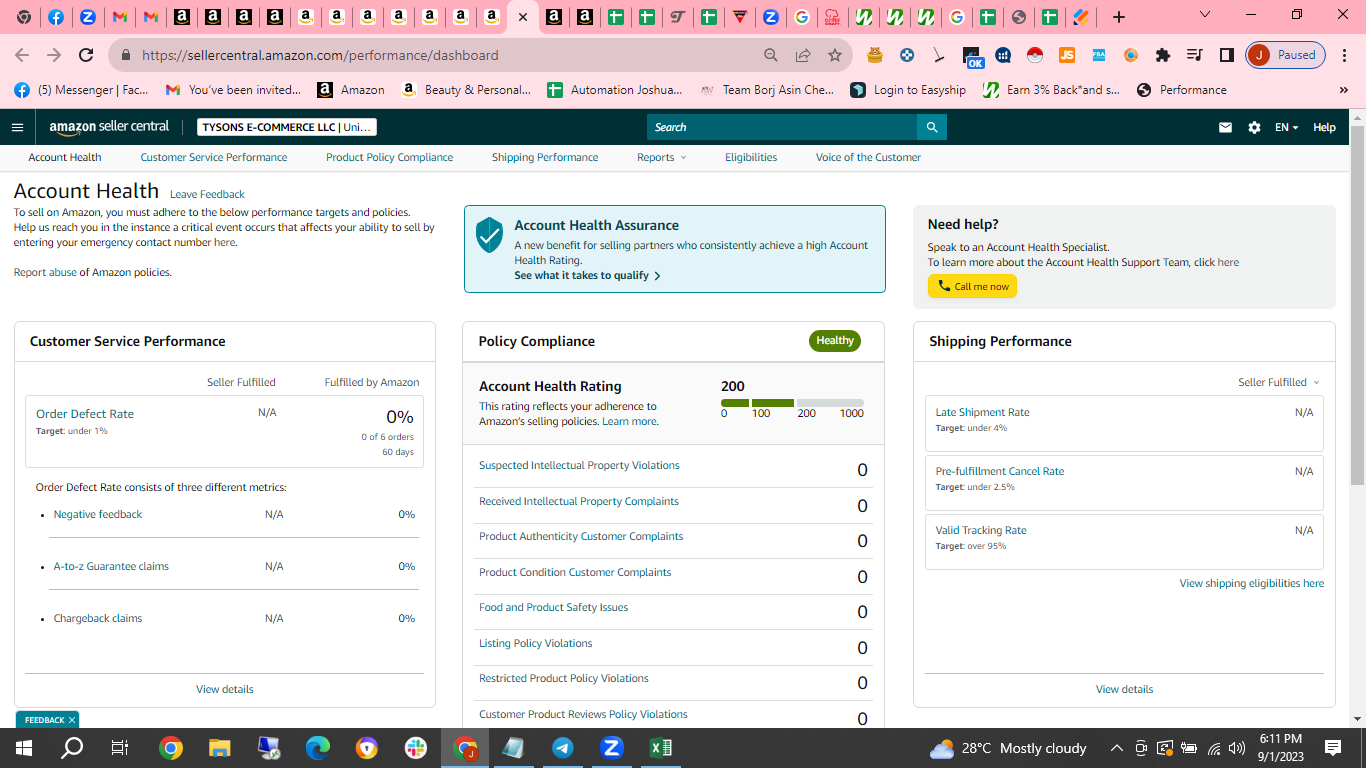Switch to Customer Service Performance tab
This screenshot has height=768, width=1366.
click(x=214, y=157)
